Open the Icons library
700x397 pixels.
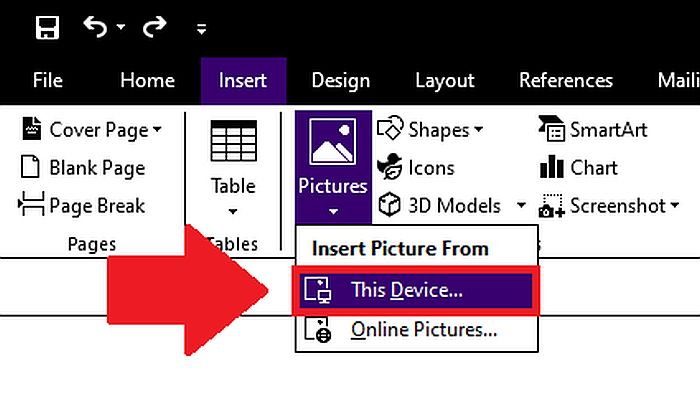click(416, 168)
